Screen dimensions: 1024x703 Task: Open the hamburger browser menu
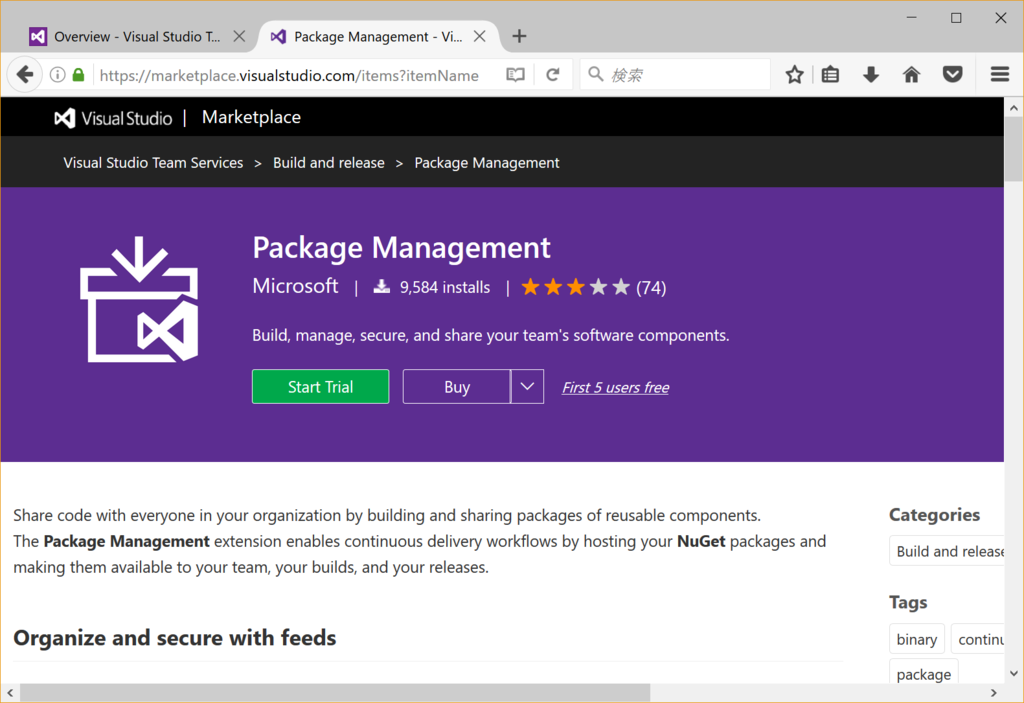(x=1000, y=74)
